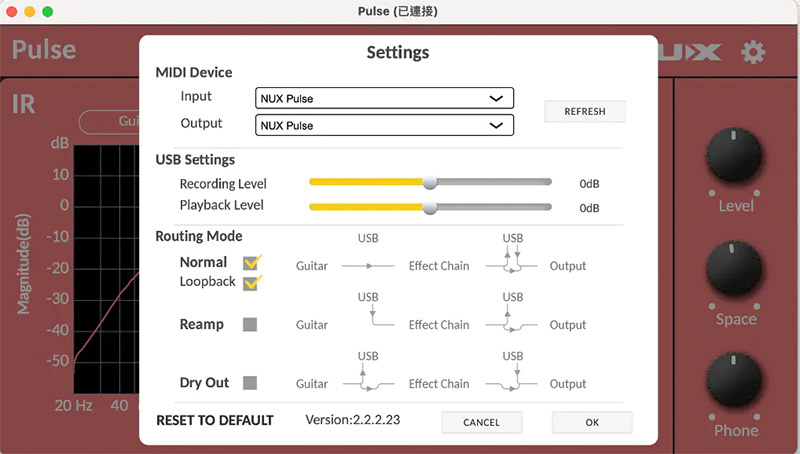The width and height of the screenshot is (800, 454).
Task: Click the Dry Out guitar routing diagram
Action: [x=369, y=380]
